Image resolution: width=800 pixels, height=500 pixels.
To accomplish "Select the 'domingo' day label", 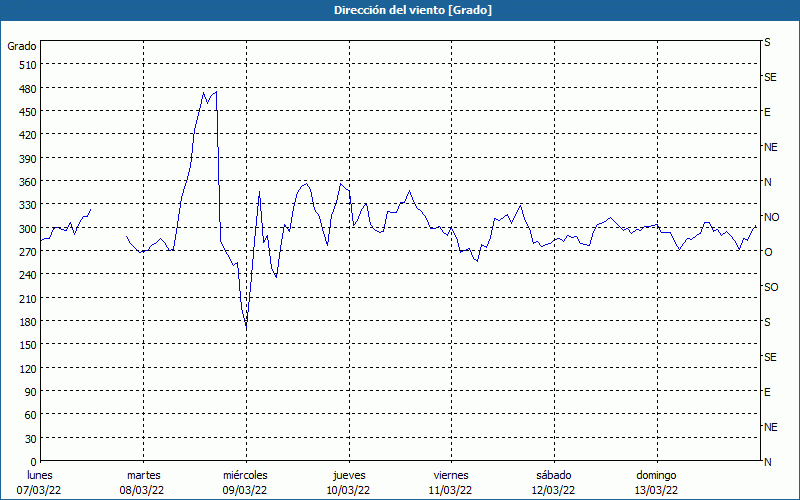I will tap(656, 475).
